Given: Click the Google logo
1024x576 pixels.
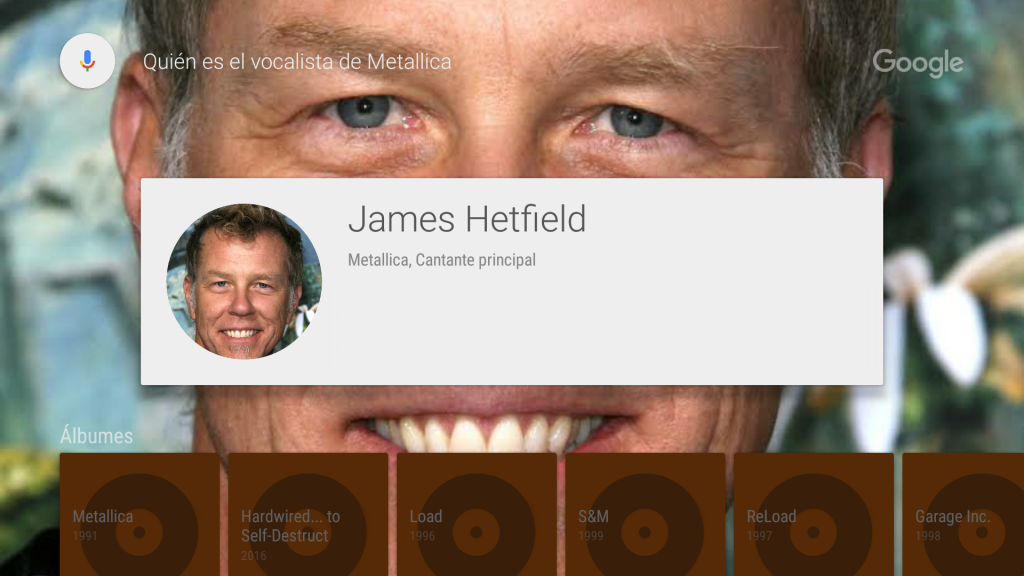Looking at the screenshot, I should pyautogui.click(x=918, y=63).
